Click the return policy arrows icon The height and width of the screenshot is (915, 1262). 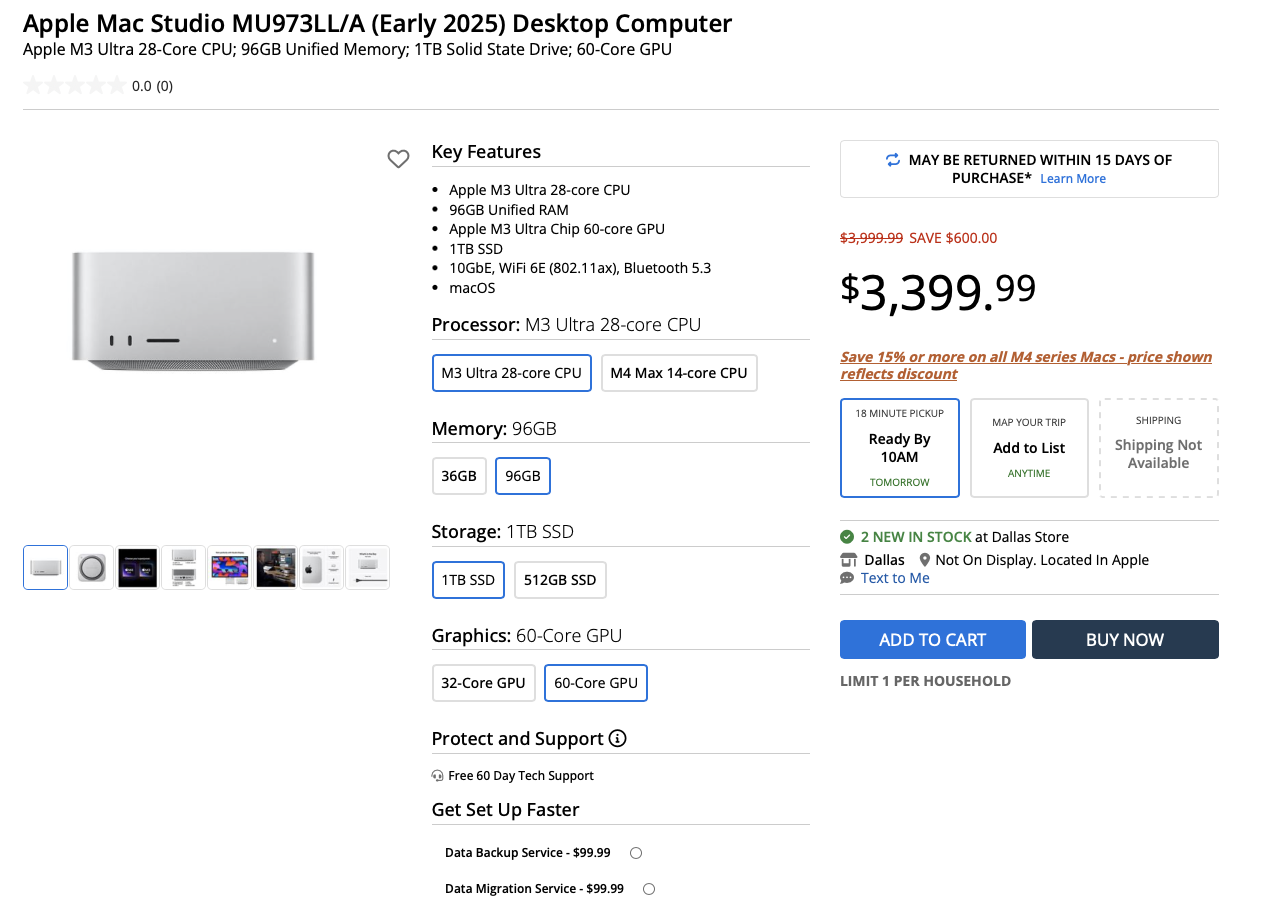893,160
